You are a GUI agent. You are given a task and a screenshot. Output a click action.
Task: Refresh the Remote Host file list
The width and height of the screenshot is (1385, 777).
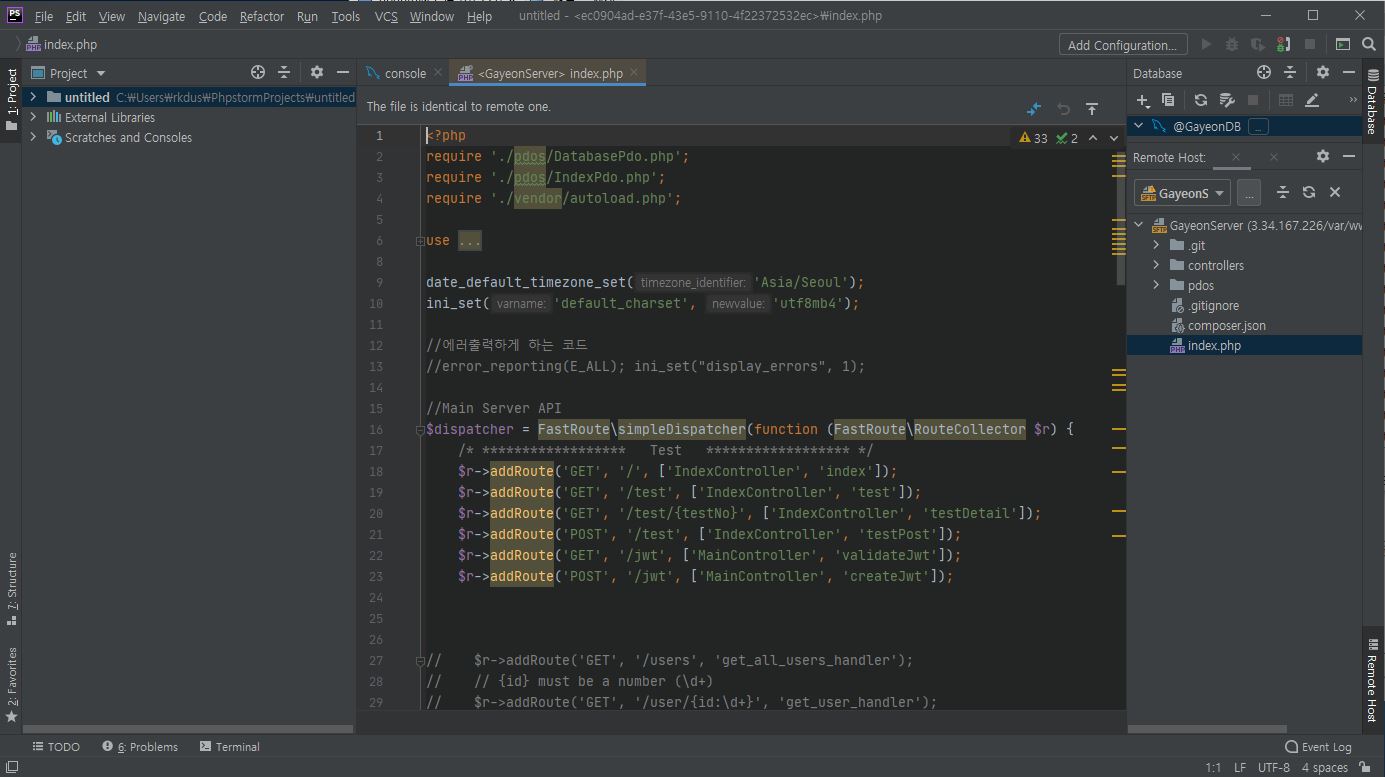click(x=1308, y=193)
